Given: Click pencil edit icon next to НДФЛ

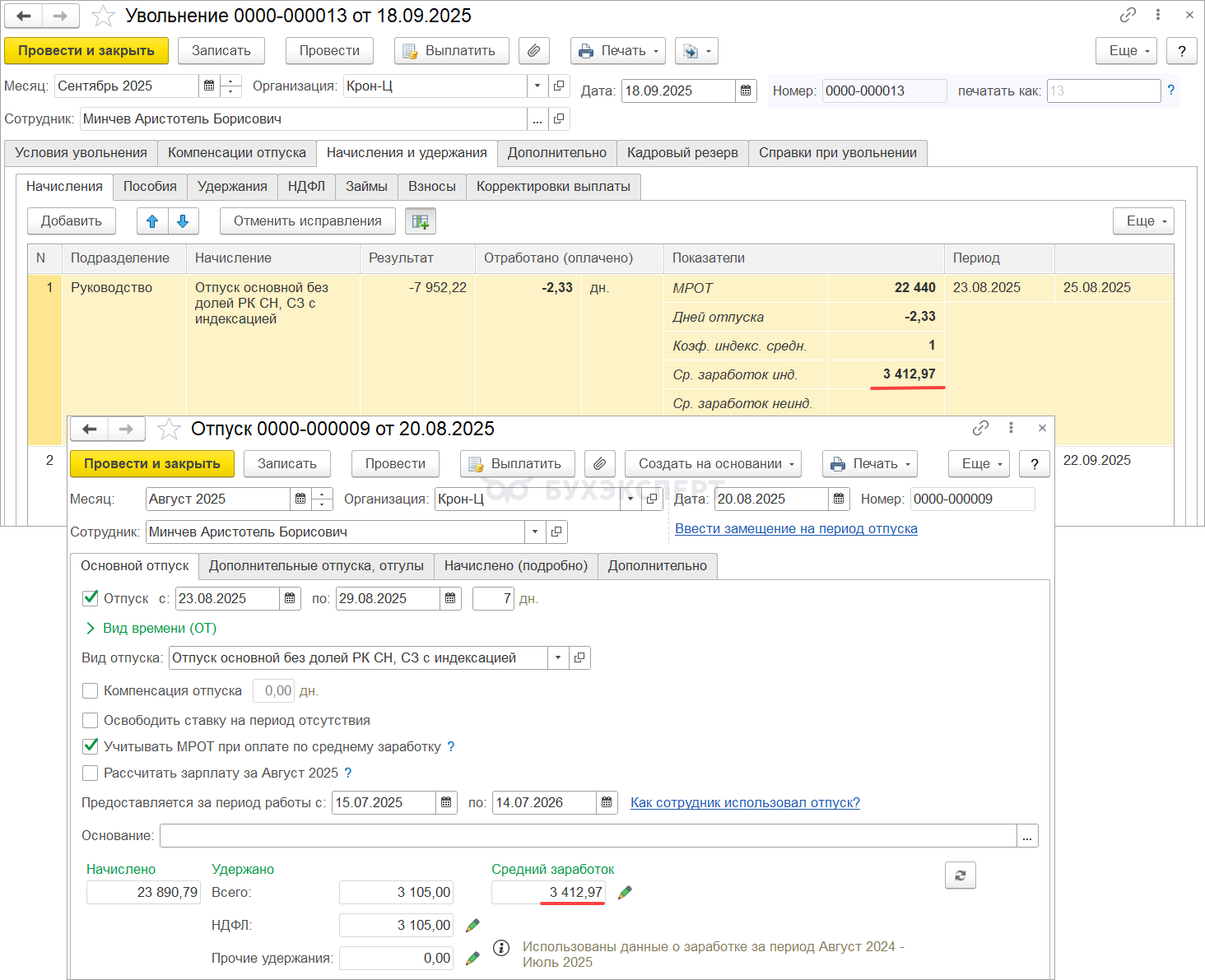Looking at the screenshot, I should (x=472, y=926).
